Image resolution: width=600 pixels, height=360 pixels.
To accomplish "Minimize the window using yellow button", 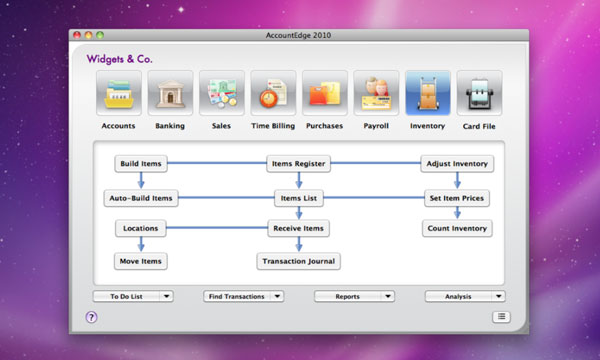I will tap(88, 35).
